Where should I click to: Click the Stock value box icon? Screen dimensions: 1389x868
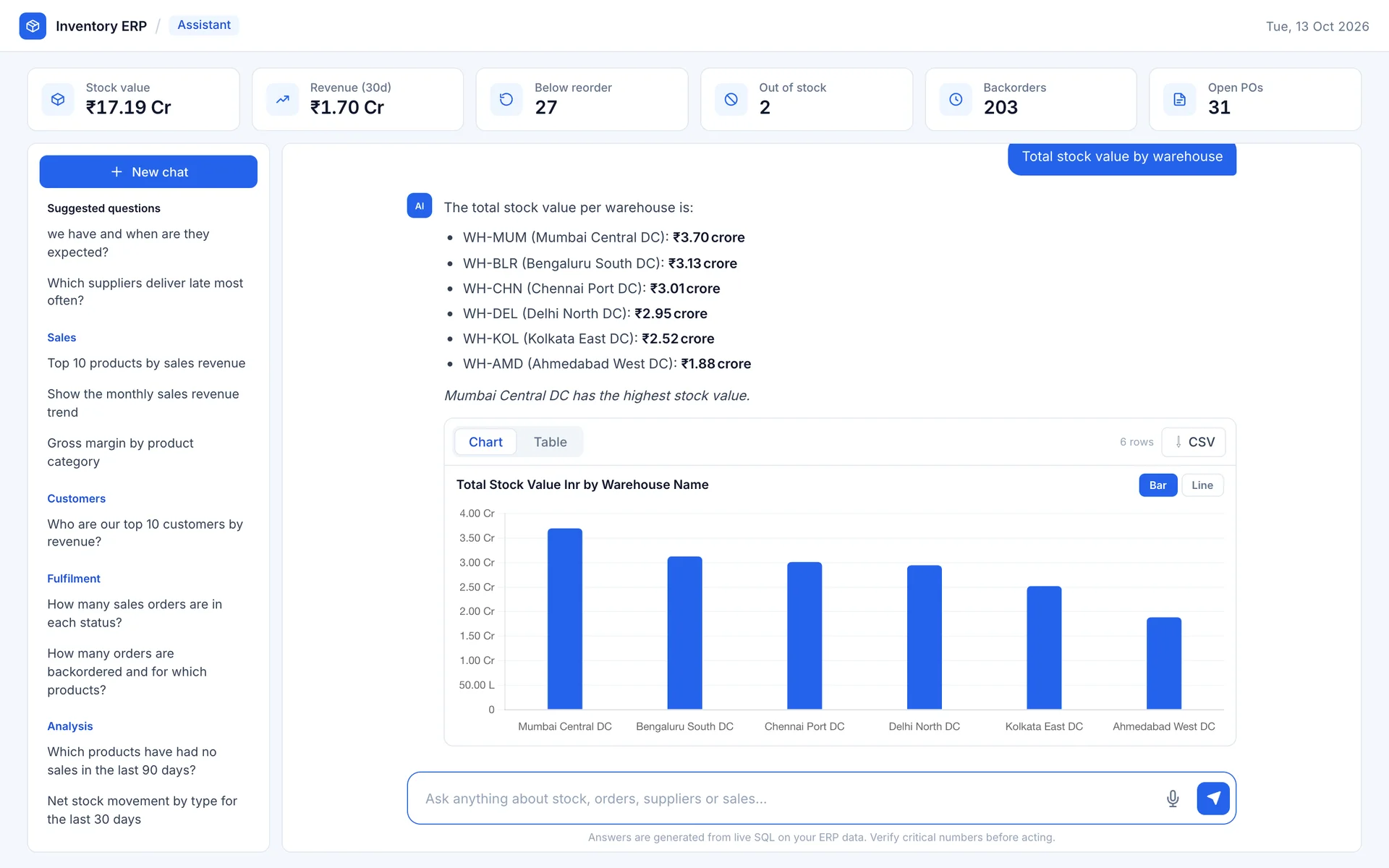click(x=58, y=99)
